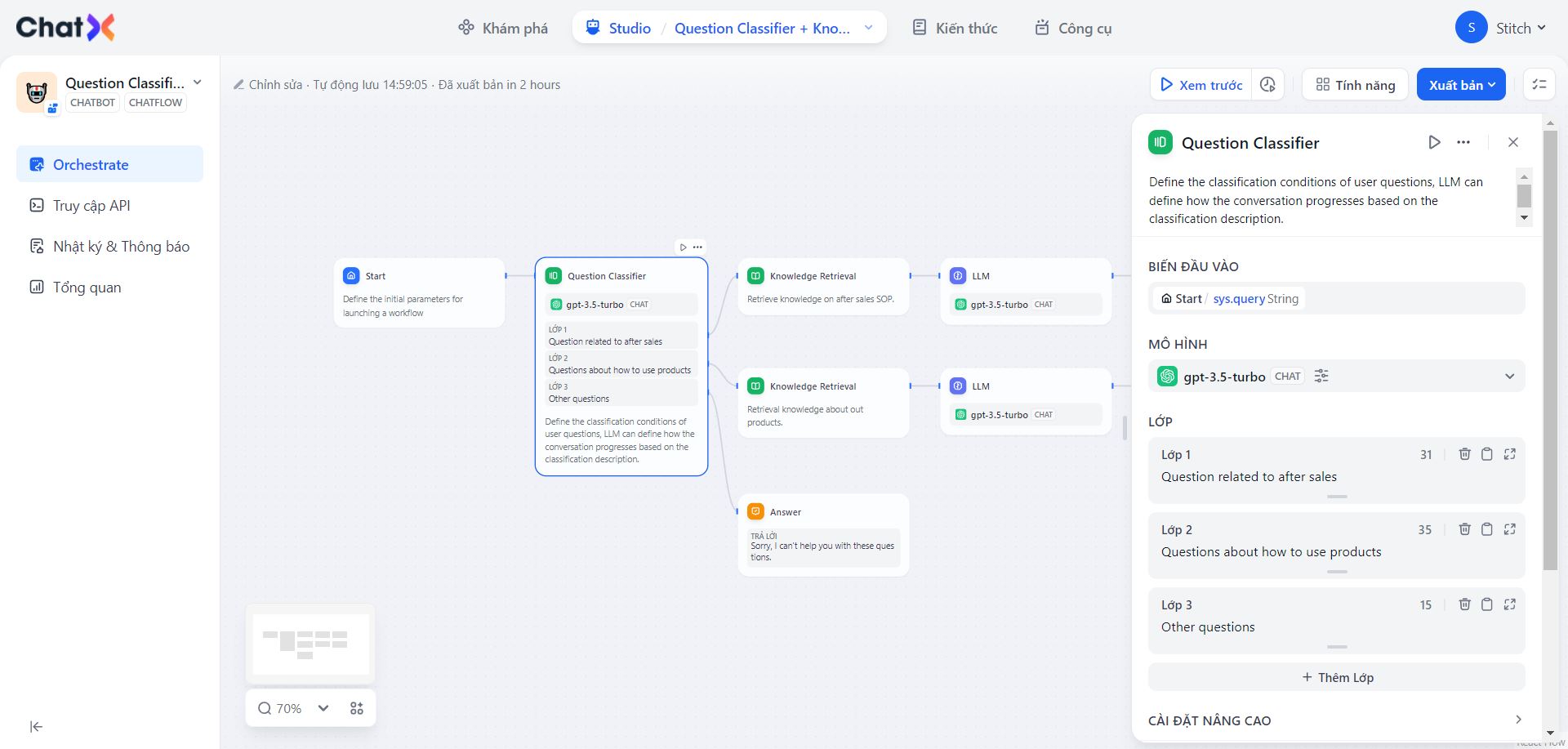The height and width of the screenshot is (749, 1568).
Task: Expand the Lớp 3 editor to fullscreen
Action: tap(1509, 604)
